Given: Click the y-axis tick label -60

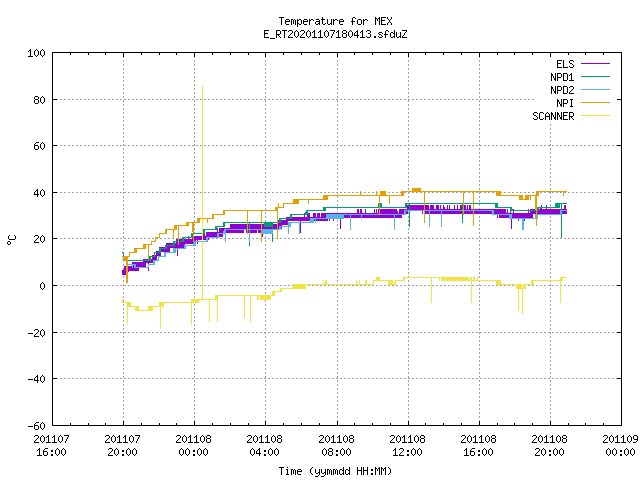Looking at the screenshot, I should click(36, 426).
